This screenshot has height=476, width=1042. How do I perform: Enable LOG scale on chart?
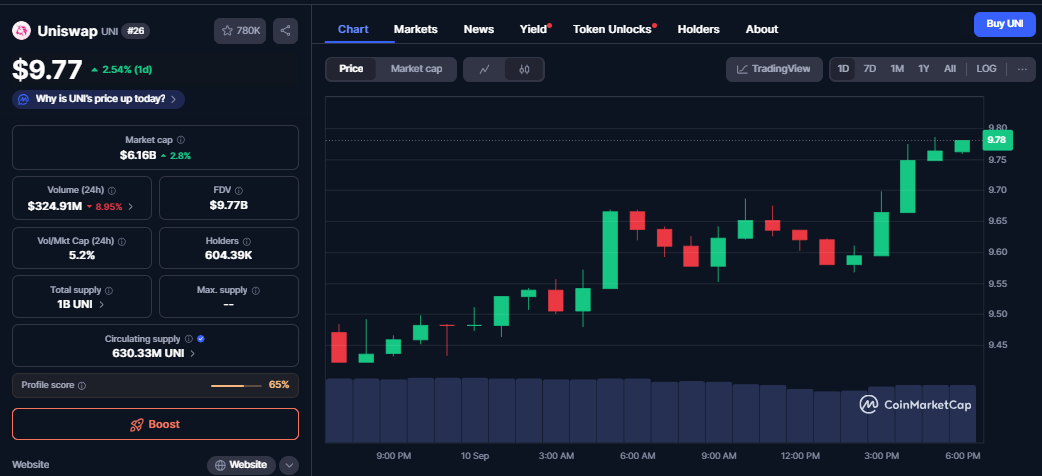986,69
